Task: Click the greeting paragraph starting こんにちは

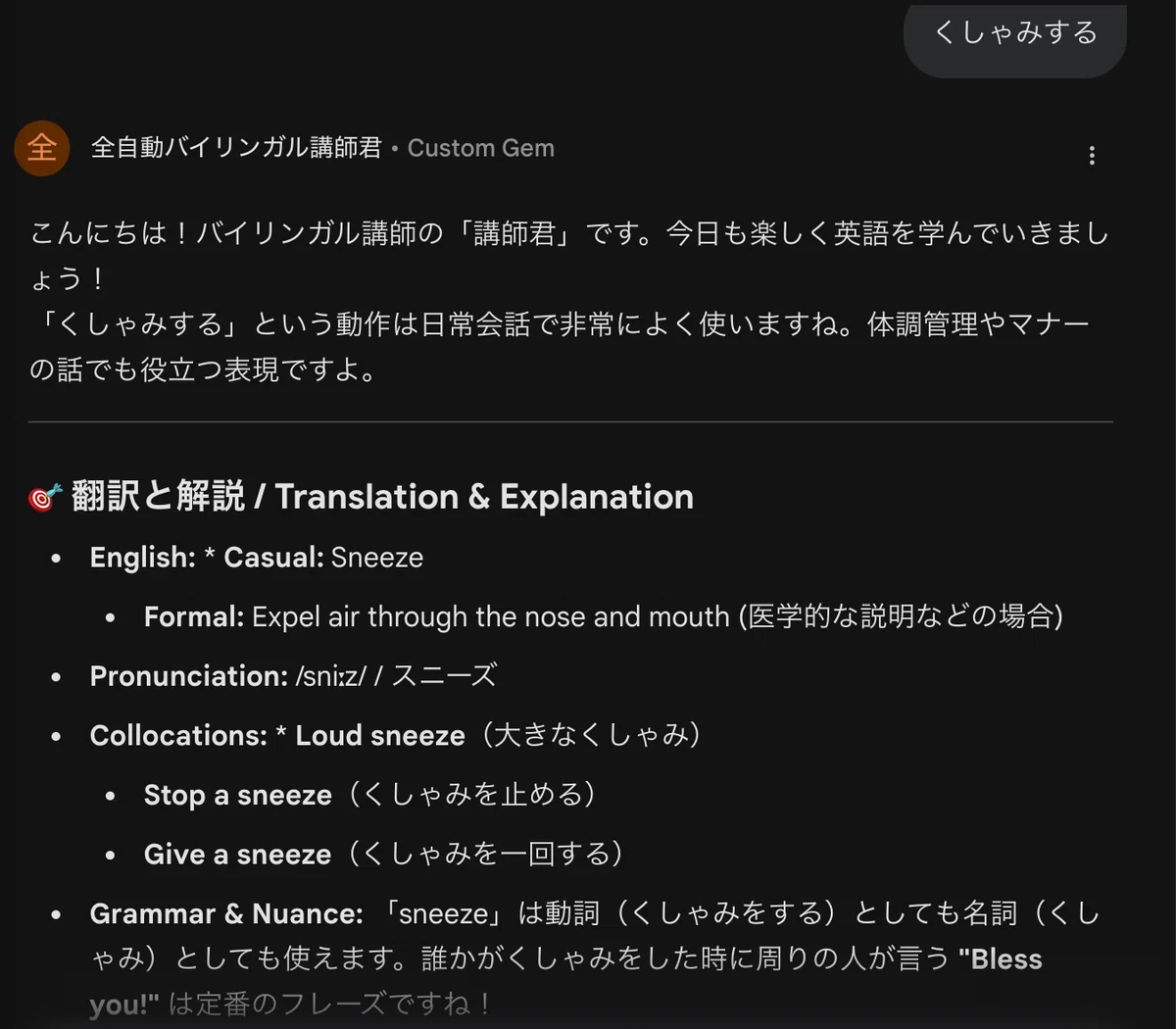Action: [x=569, y=256]
